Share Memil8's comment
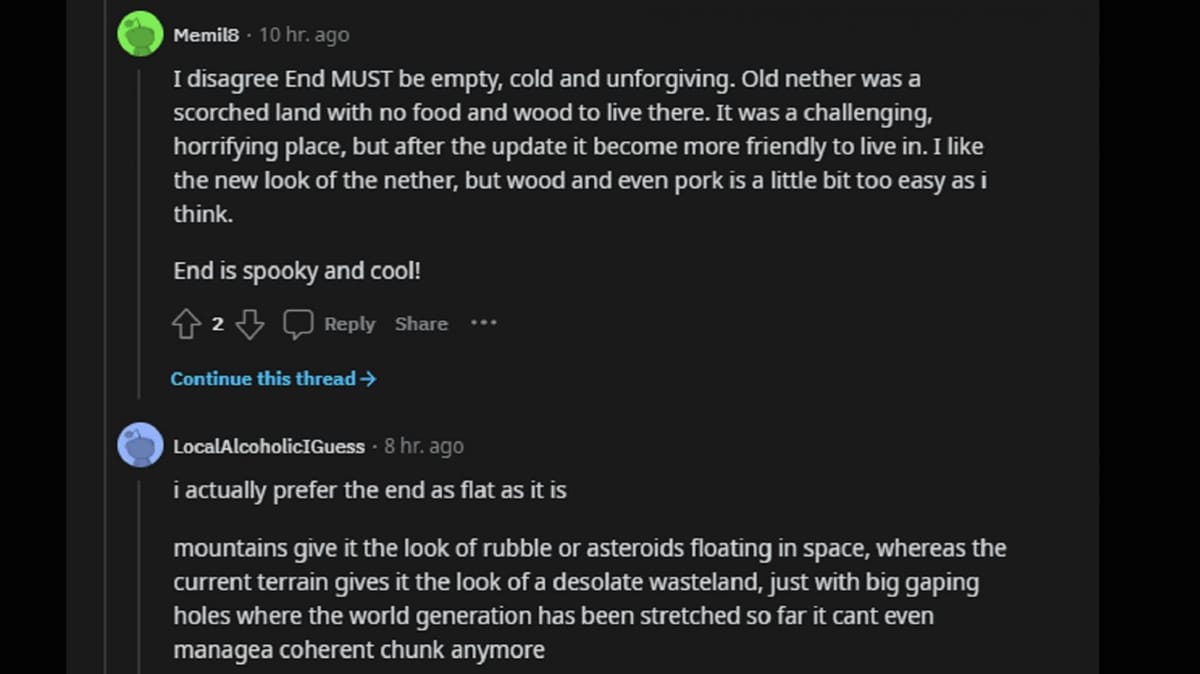The width and height of the screenshot is (1200, 674). pyautogui.click(x=420, y=323)
